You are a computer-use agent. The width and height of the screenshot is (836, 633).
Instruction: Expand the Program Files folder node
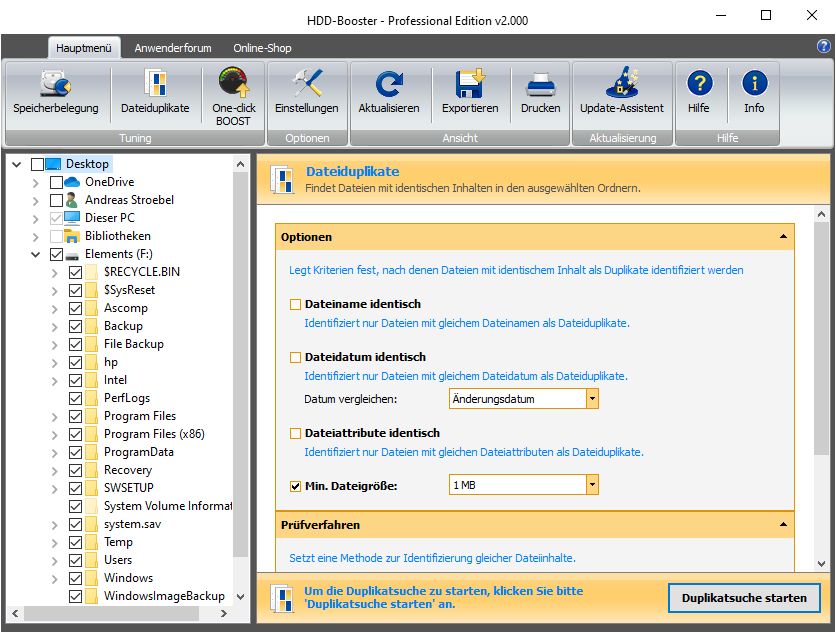pos(54,417)
